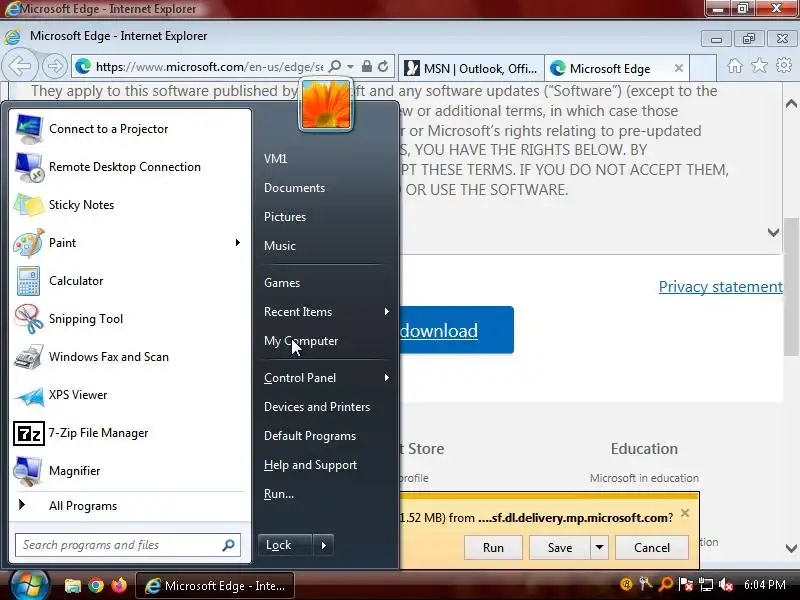Open the Music library
The width and height of the screenshot is (800, 600).
coord(280,246)
